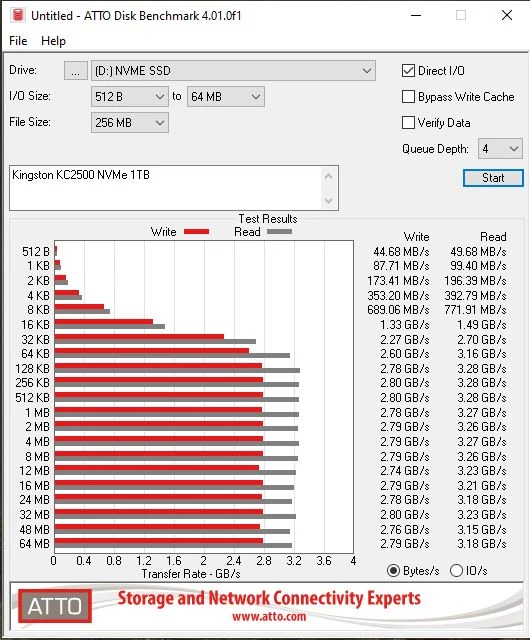This screenshot has height=640, width=530.
Task: Click the description box scroll up arrow
Action: pos(329,177)
